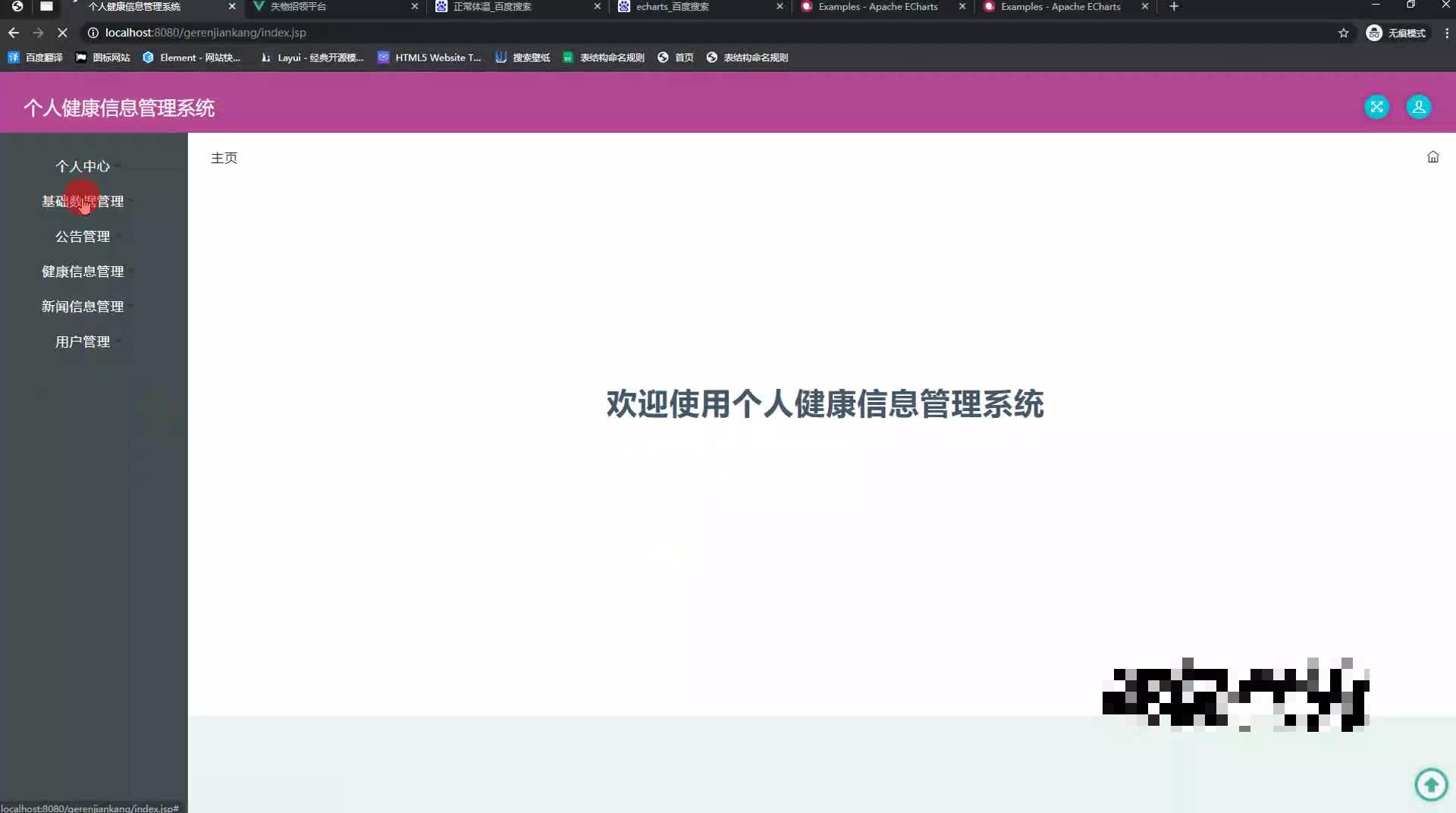The height and width of the screenshot is (813, 1456).
Task: Switch to the 失物招领平台 browser tab
Action: click(335, 7)
